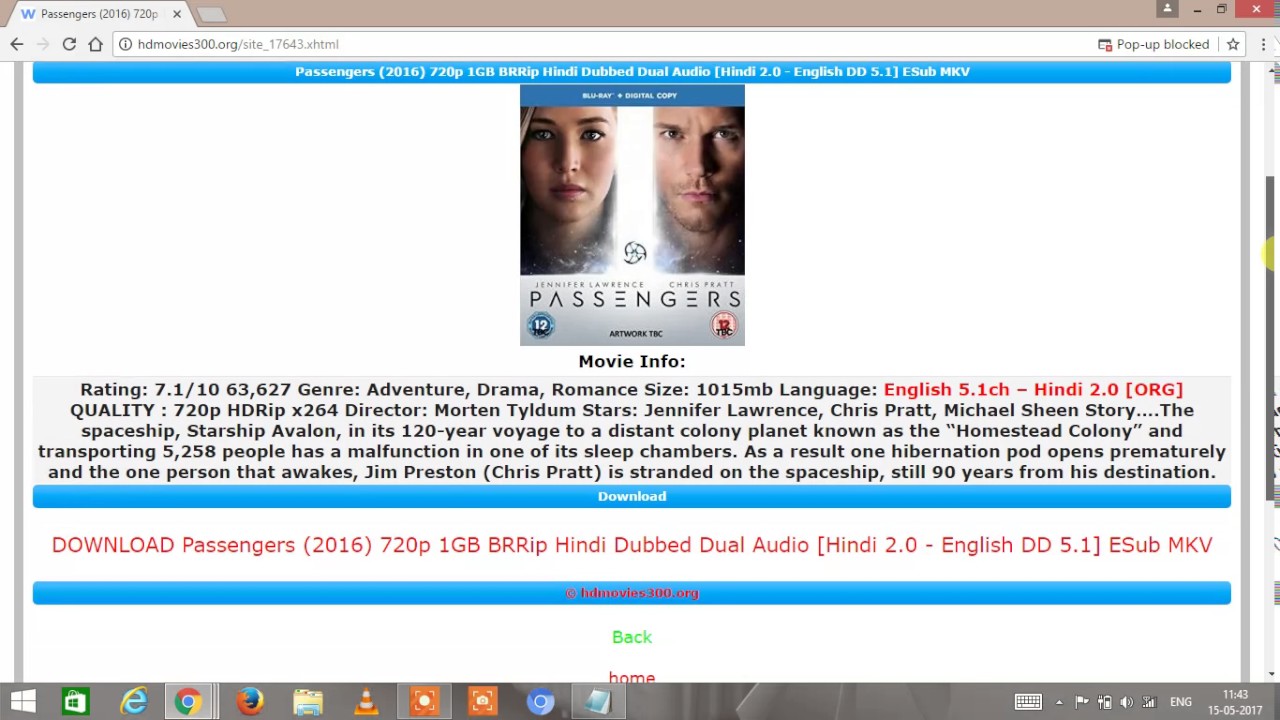Viewport: 1280px width, 720px height.
Task: Open the Pop-up blocked notification
Action: (1153, 44)
